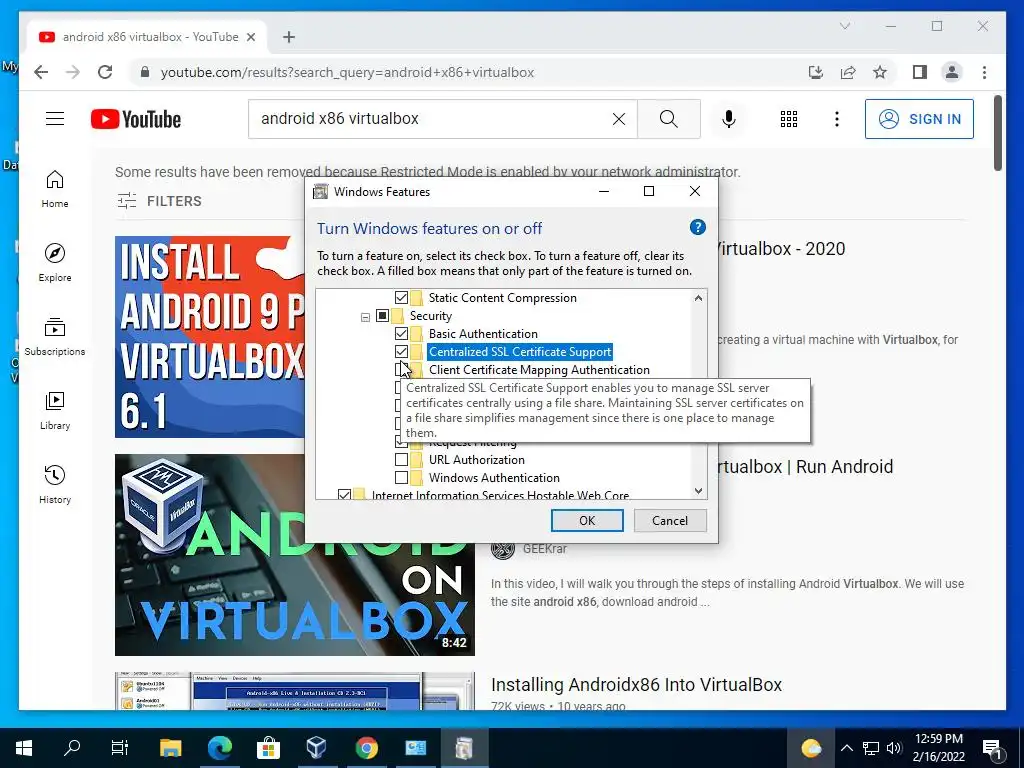
Task: Open Windows Features help
Action: tap(697, 227)
